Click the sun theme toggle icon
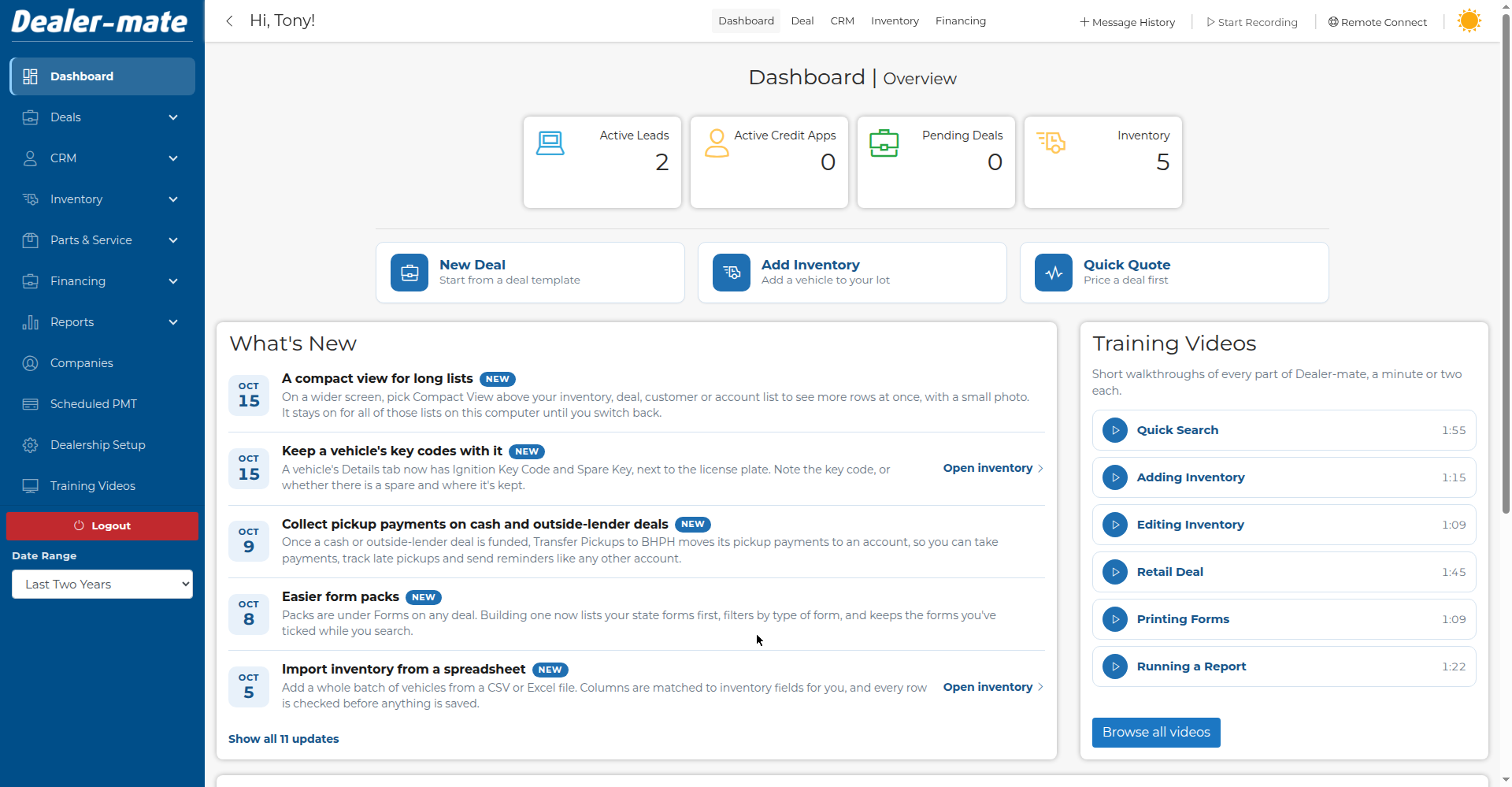 (x=1469, y=21)
